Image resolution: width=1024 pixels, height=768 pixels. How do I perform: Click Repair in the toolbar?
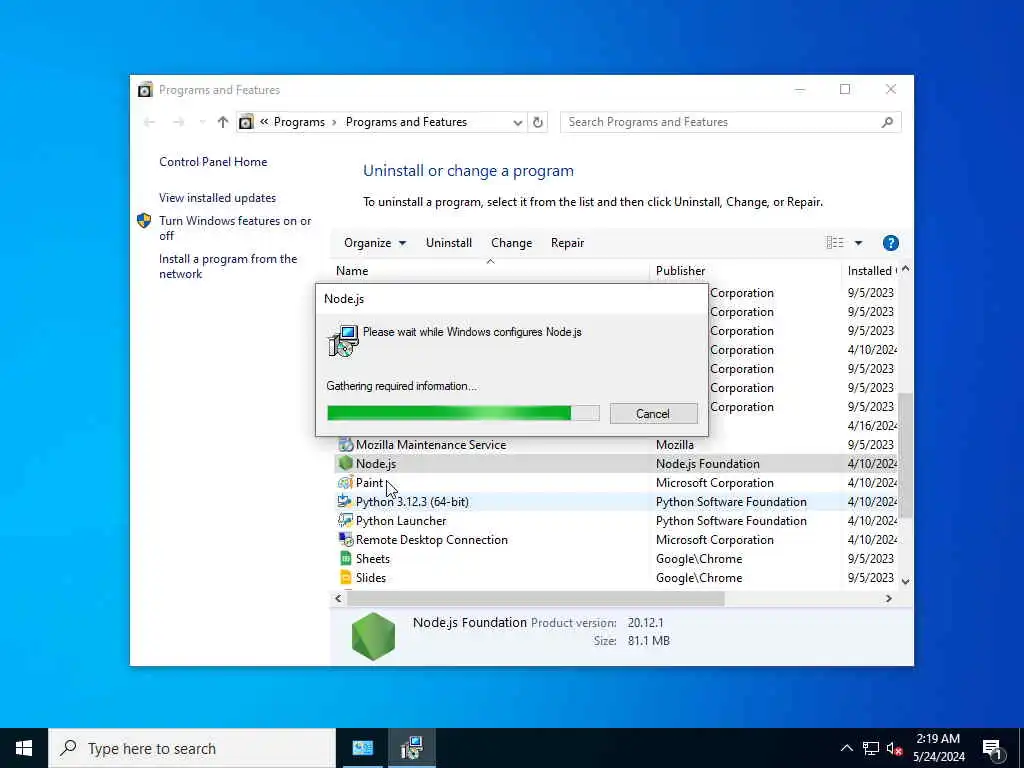tap(568, 243)
